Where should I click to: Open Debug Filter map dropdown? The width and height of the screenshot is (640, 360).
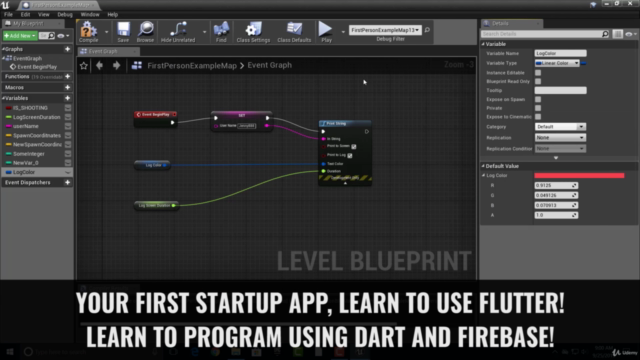click(x=385, y=30)
